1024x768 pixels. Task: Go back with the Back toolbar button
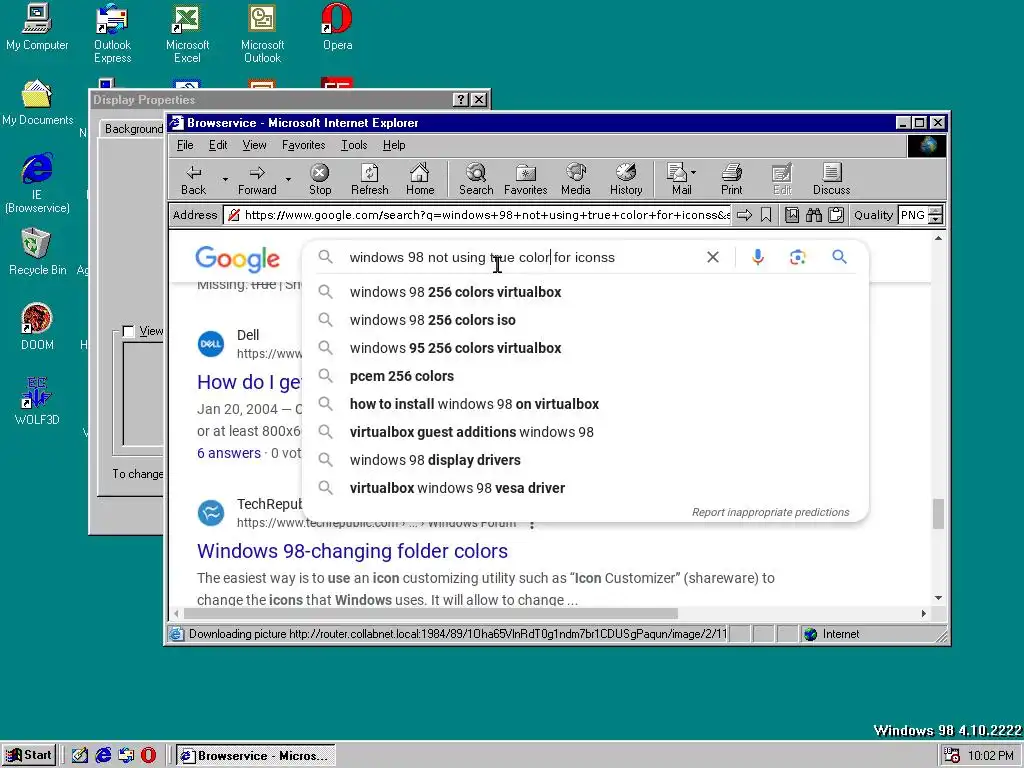(193, 180)
